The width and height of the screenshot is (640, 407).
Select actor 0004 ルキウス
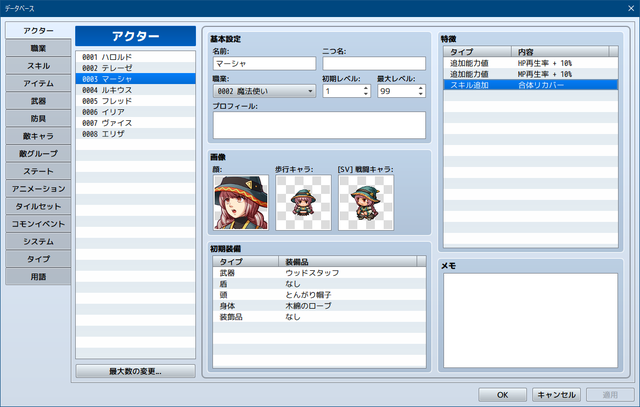(x=136, y=90)
